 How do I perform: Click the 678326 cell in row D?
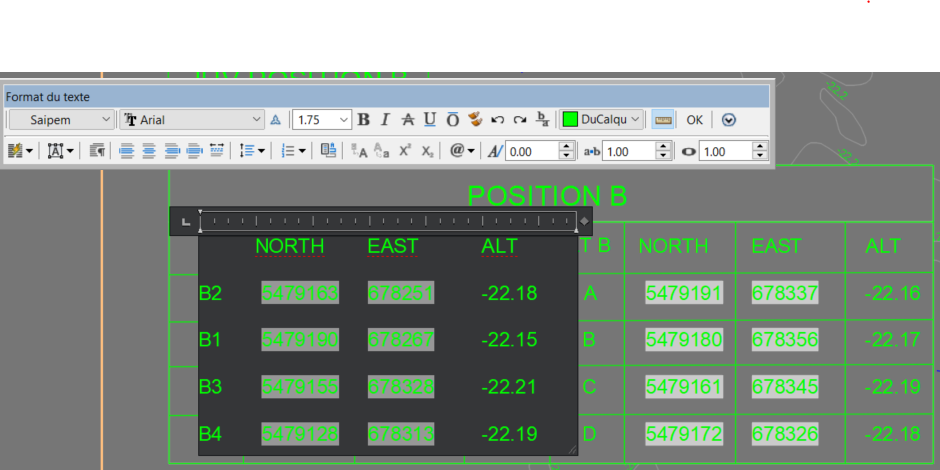(x=785, y=433)
